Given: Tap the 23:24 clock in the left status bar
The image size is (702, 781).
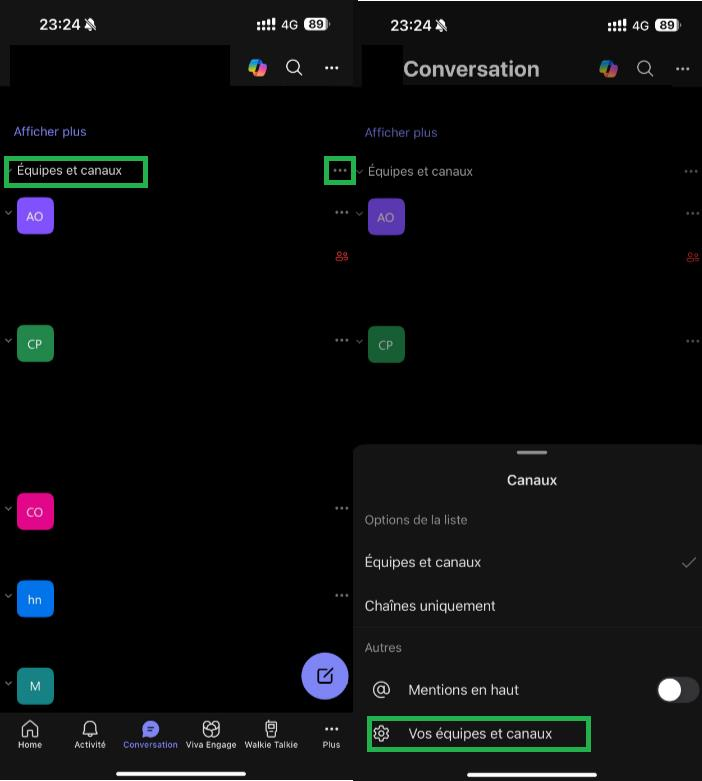Looking at the screenshot, I should [60, 24].
